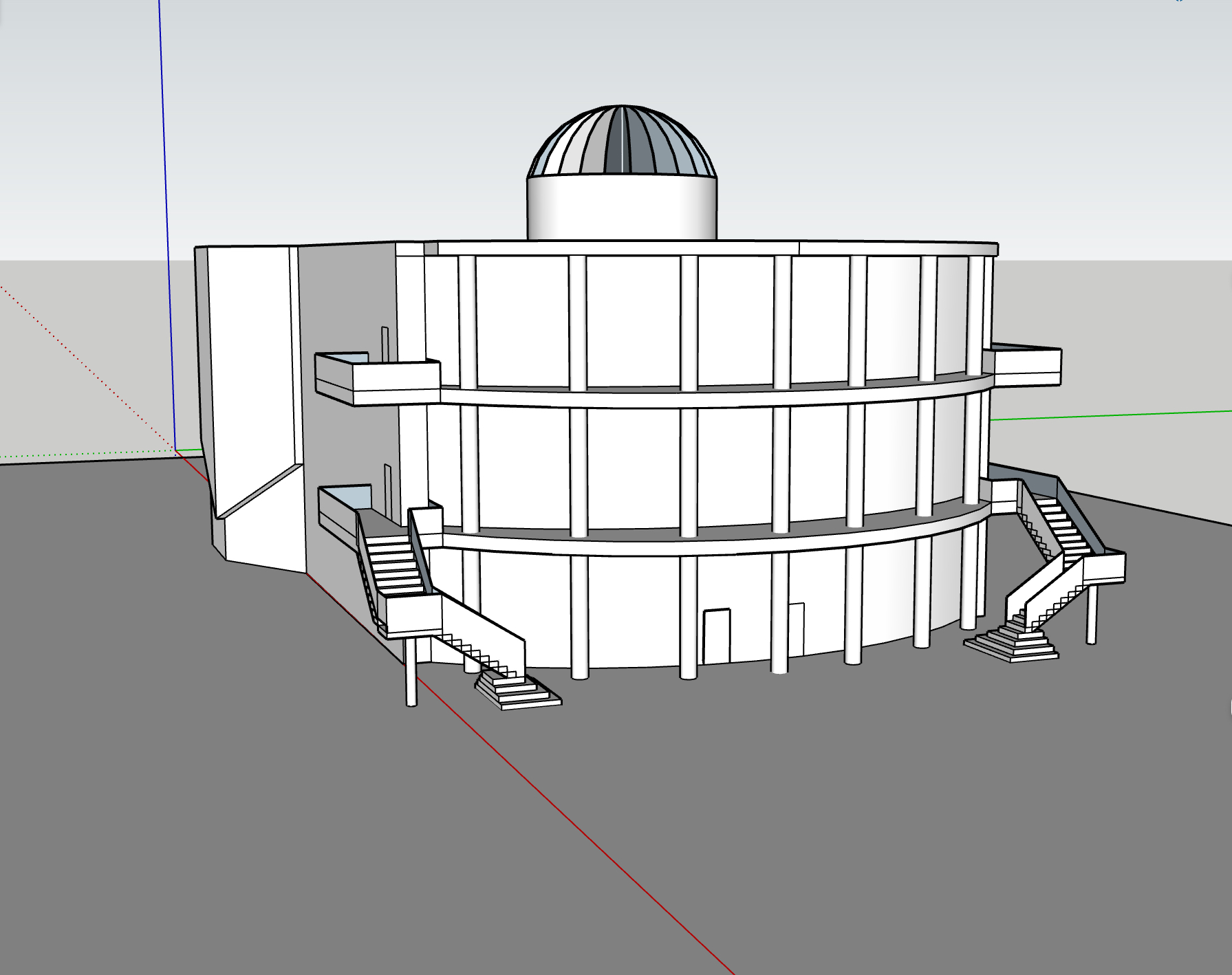The image size is (1232, 975).
Task: Select the upper-right balcony on the rotunda
Action: pyautogui.click(x=1026, y=366)
